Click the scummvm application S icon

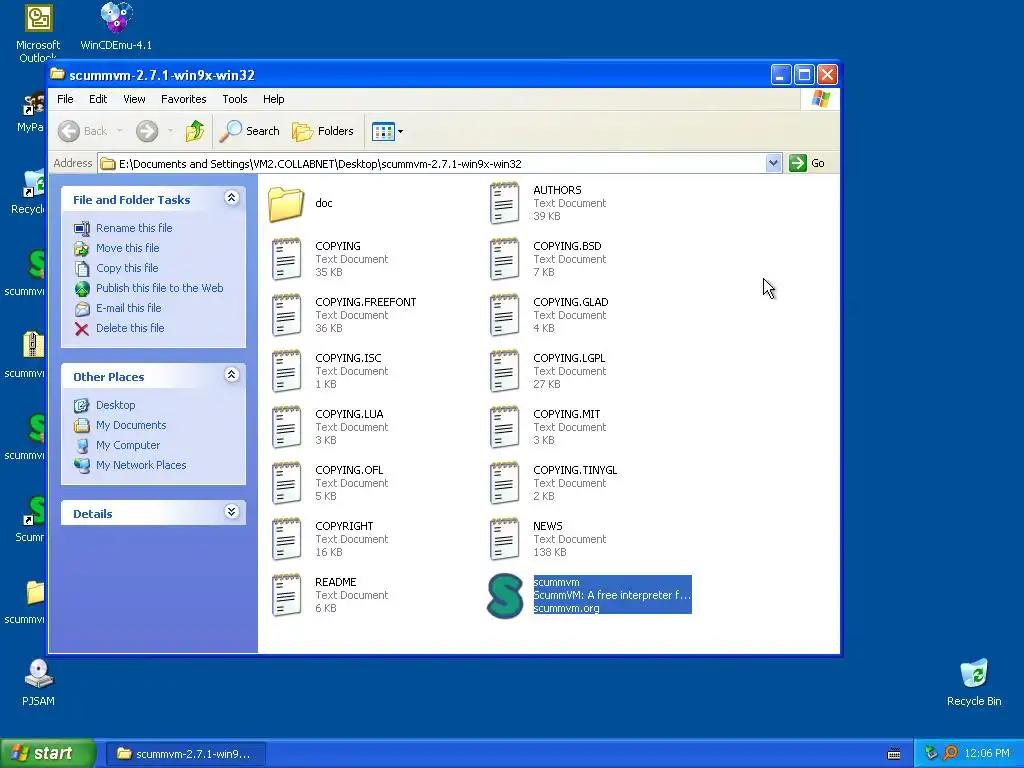[x=505, y=596]
